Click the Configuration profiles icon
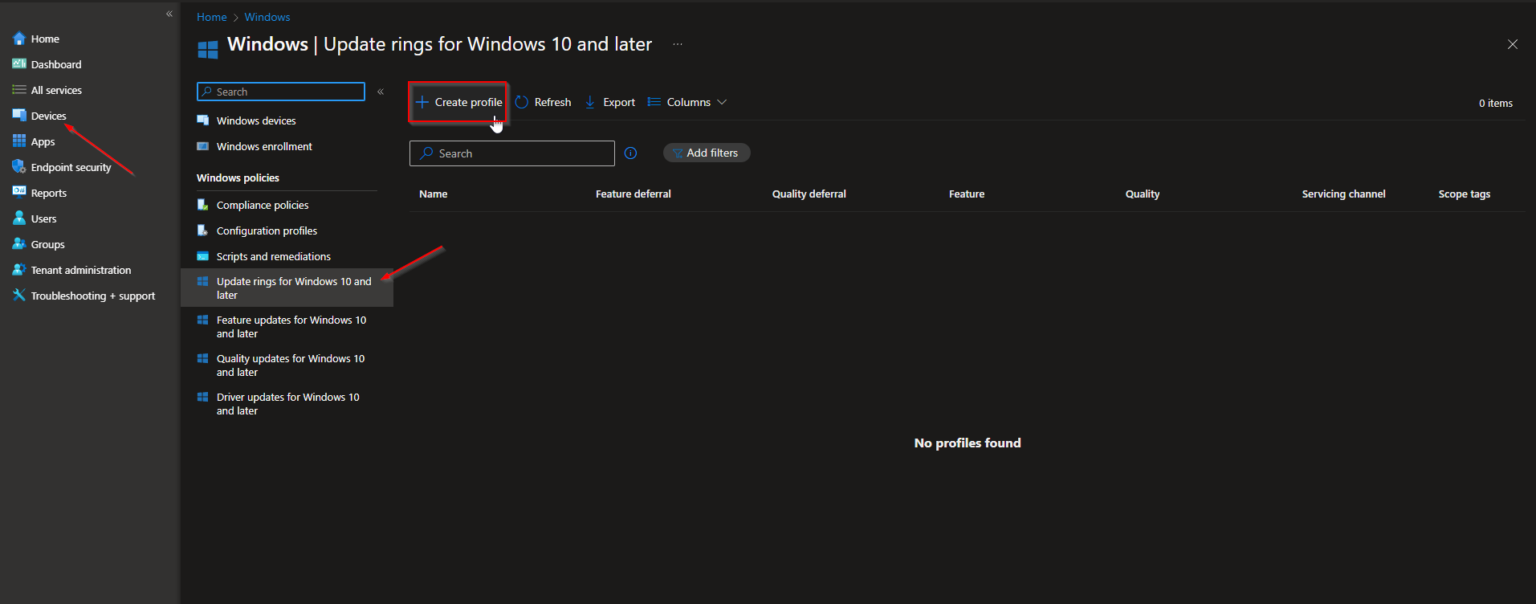 point(203,231)
